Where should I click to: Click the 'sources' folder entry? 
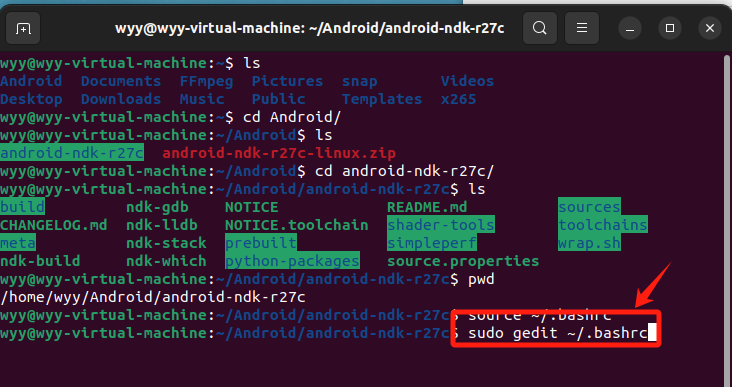click(x=590, y=207)
